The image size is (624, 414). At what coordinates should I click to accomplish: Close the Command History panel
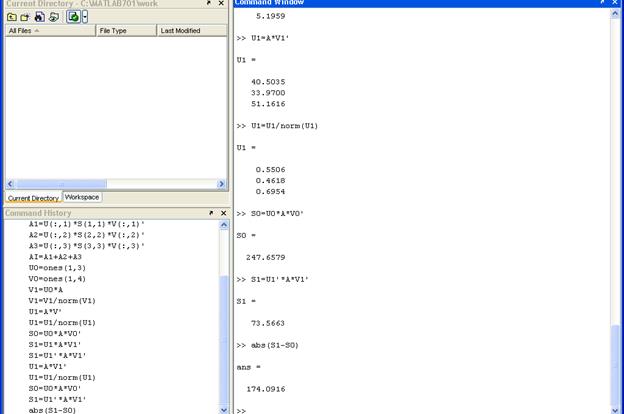click(x=221, y=213)
